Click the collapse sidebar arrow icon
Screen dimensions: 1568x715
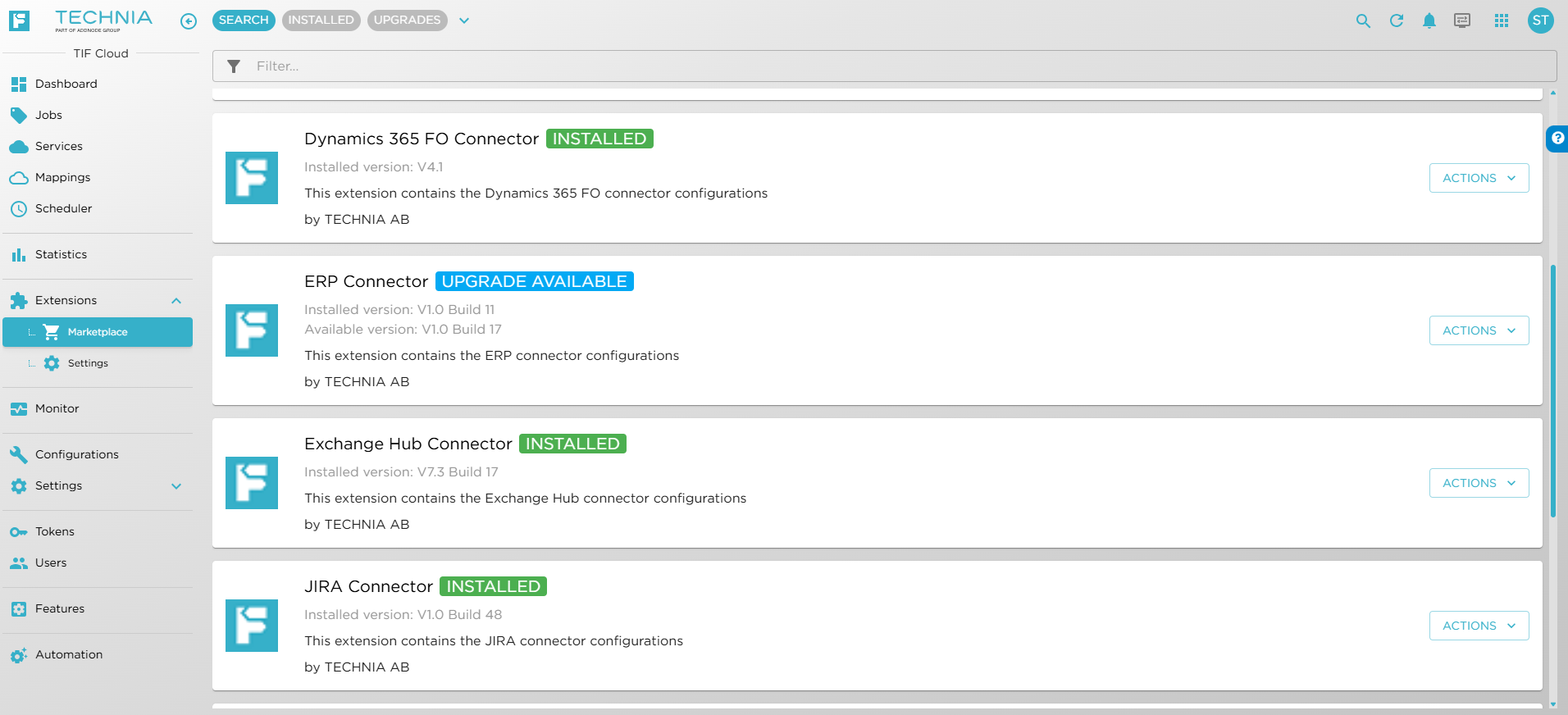click(x=189, y=21)
